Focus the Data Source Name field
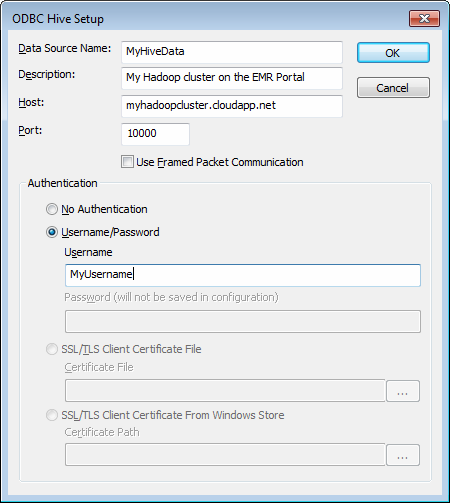 (232, 52)
